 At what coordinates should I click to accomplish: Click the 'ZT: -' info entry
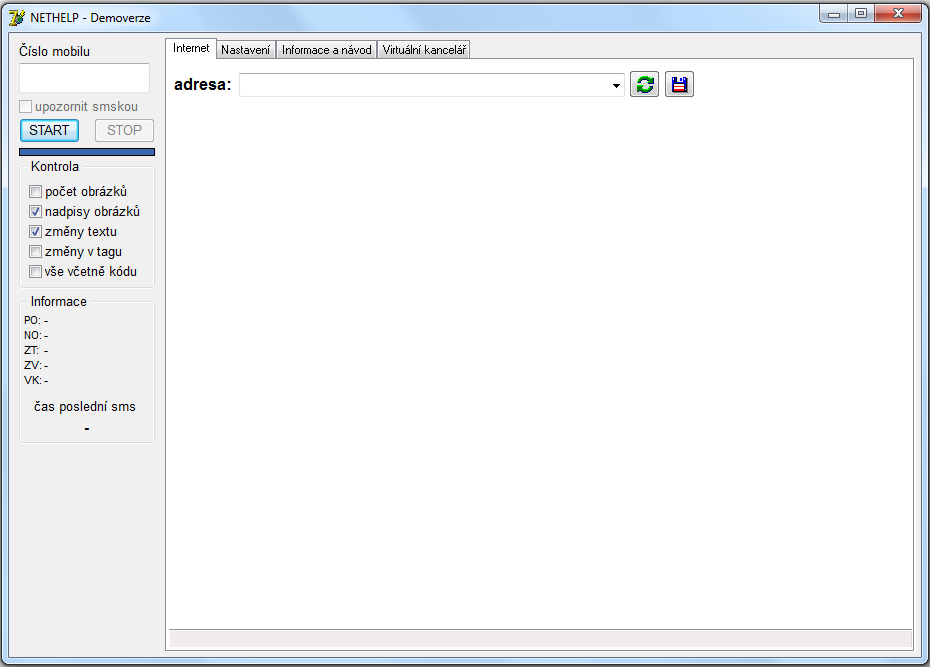tap(36, 350)
